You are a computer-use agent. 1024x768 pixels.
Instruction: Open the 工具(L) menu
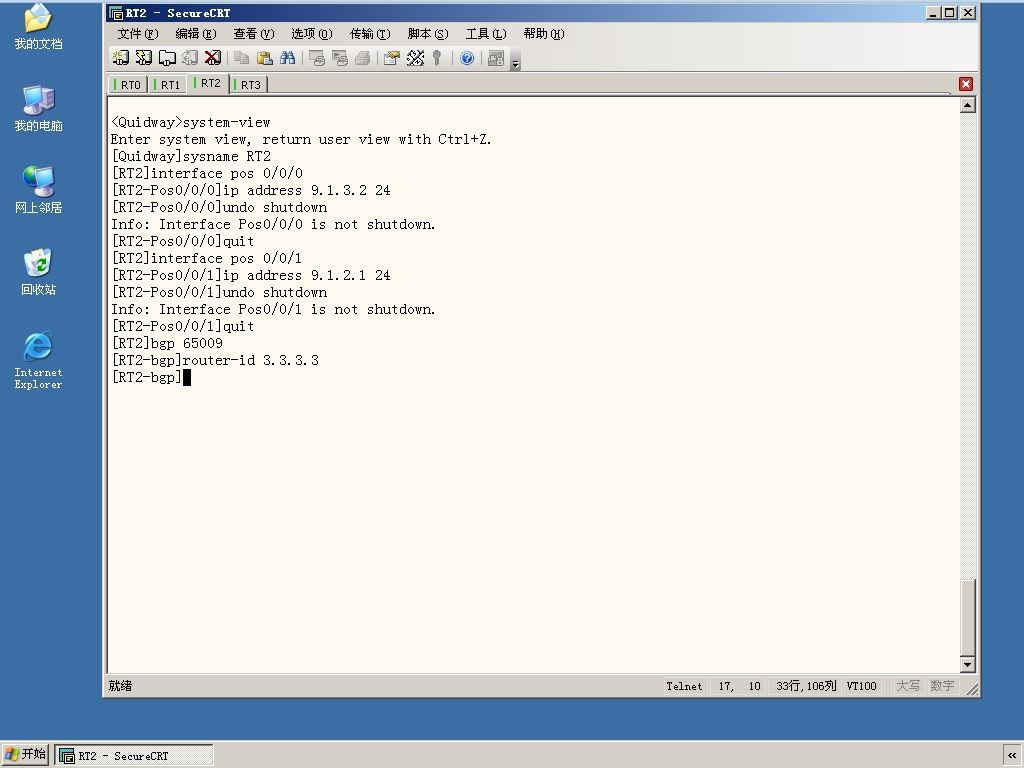coord(485,34)
